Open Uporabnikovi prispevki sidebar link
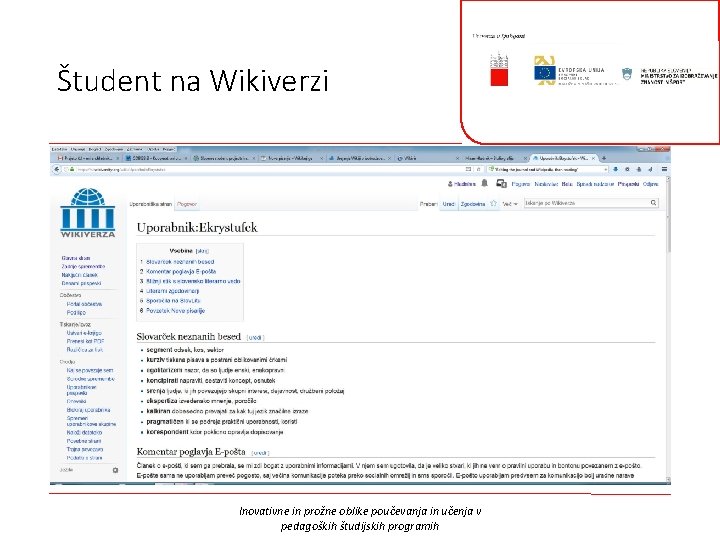Image resolution: width=720 pixels, height=540 pixels. [x=81, y=390]
